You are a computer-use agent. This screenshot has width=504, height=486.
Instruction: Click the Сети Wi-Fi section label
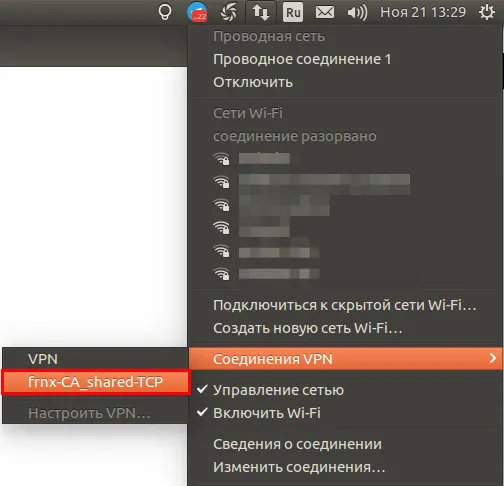click(248, 113)
